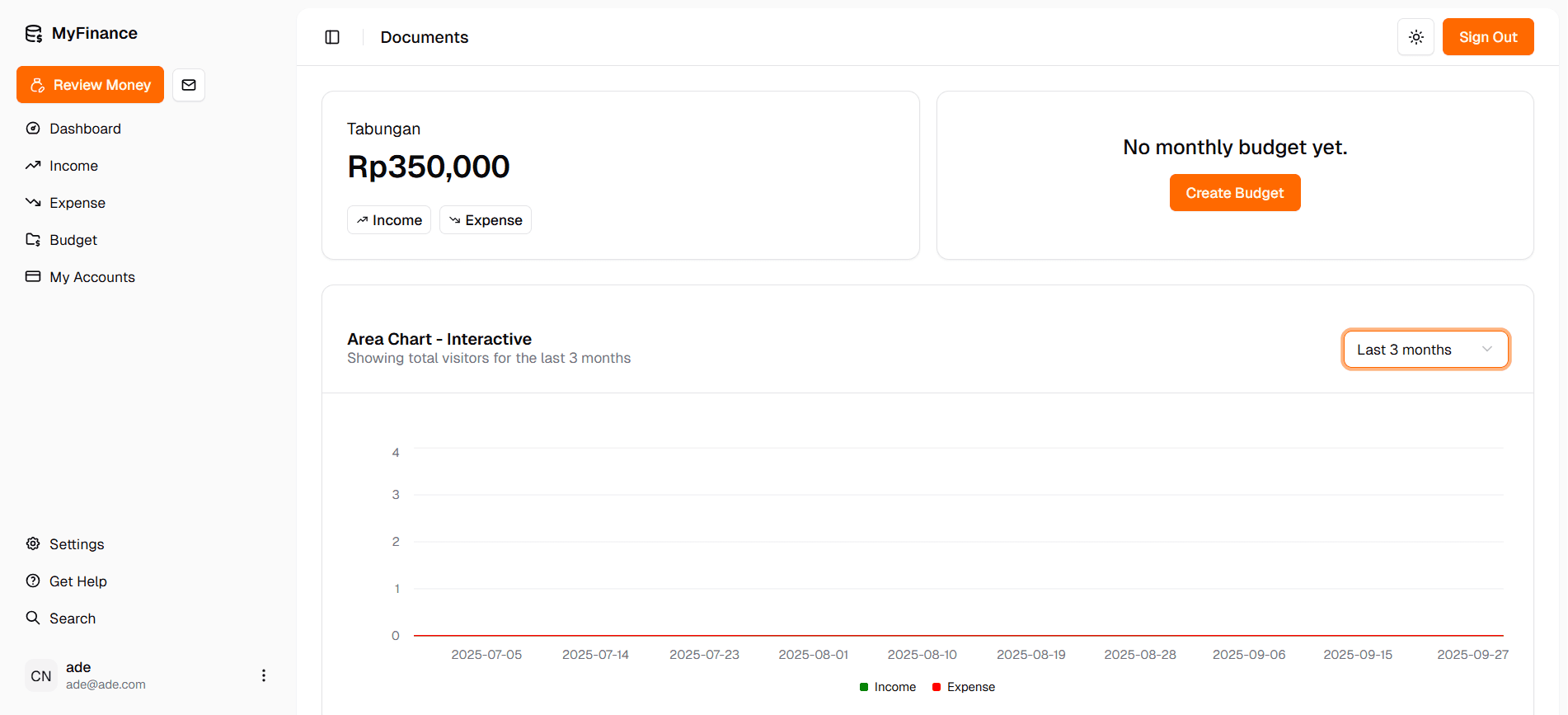Switch theme with the sun icon
The width and height of the screenshot is (1568, 715).
coord(1415,37)
